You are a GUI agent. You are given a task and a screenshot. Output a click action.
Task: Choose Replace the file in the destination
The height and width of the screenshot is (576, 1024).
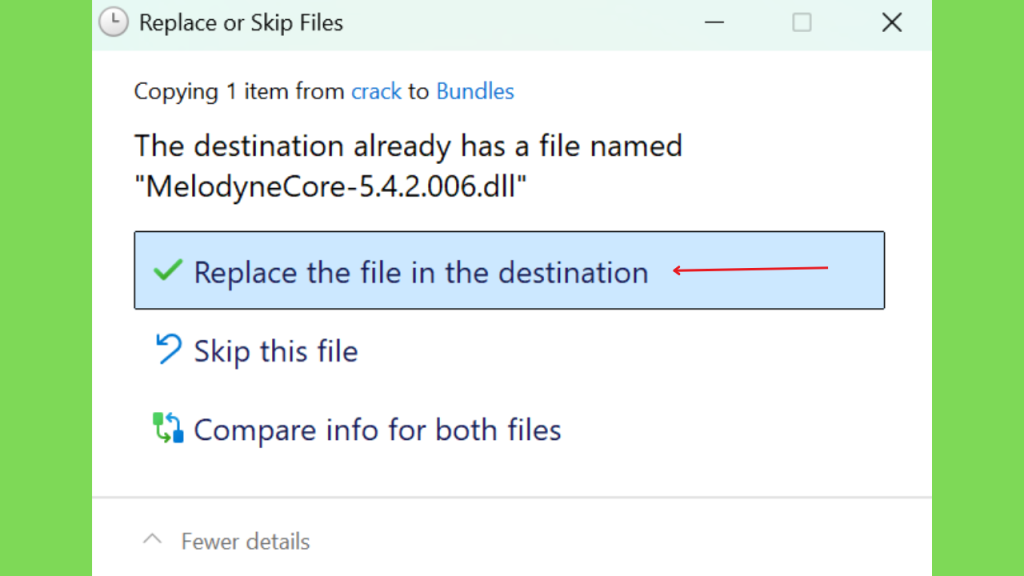509,270
